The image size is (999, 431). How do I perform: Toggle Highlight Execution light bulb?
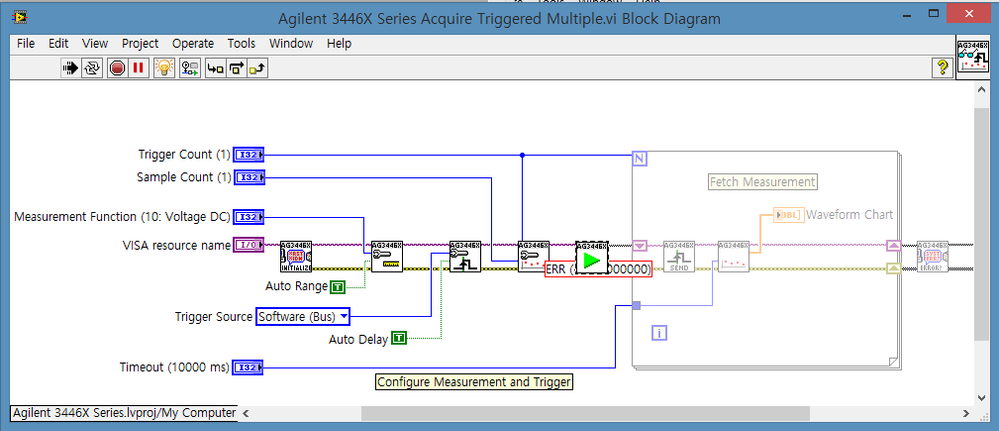[164, 68]
